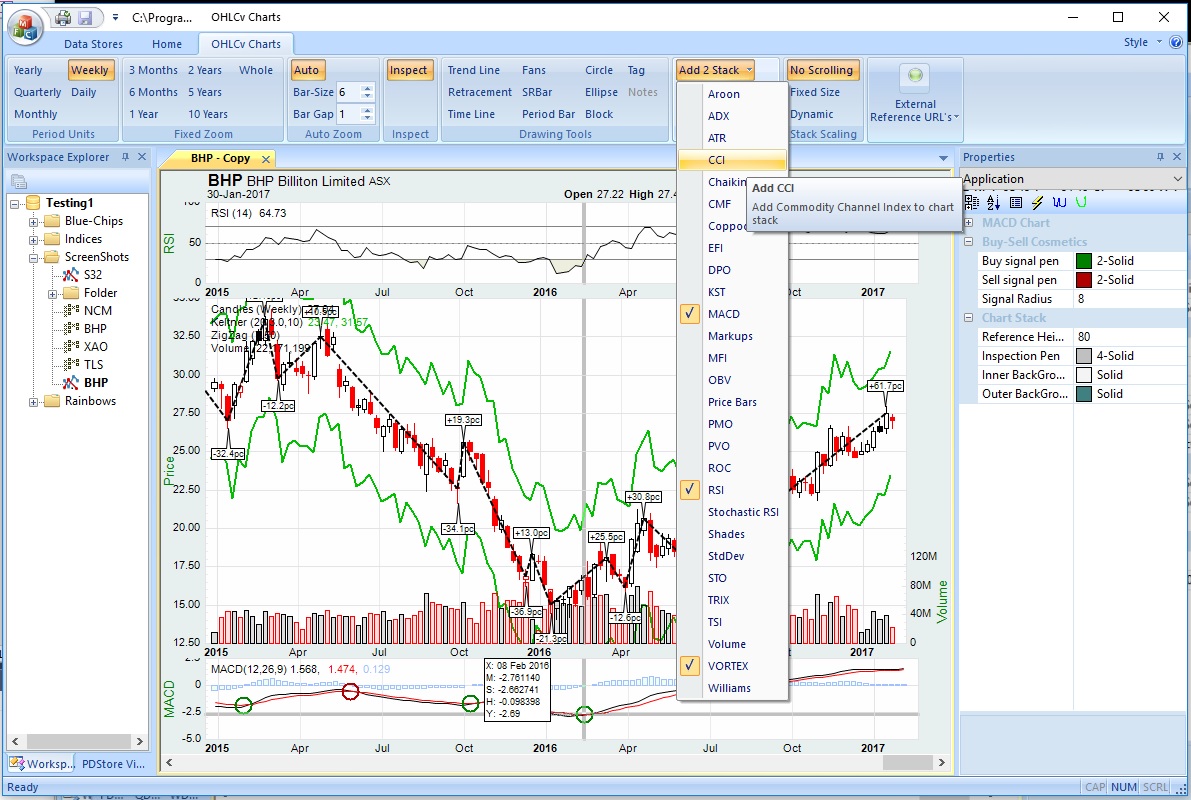Collapse the Chart Stack property group
The width and height of the screenshot is (1191, 800).
click(968, 318)
